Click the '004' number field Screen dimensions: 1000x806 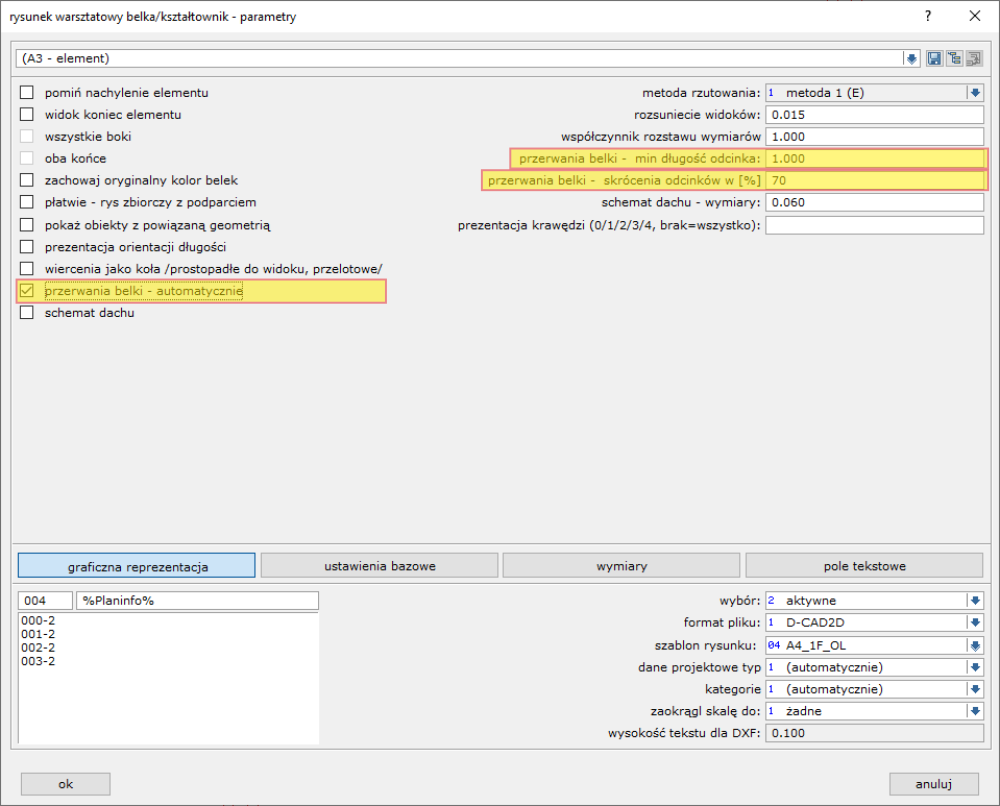tap(45, 601)
